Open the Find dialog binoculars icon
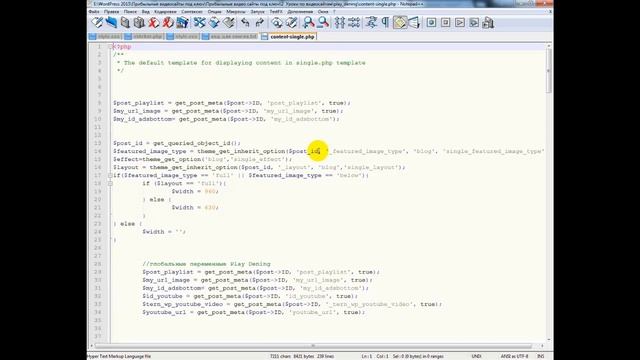Image resolution: width=640 pixels, height=360 pixels. coord(277,23)
